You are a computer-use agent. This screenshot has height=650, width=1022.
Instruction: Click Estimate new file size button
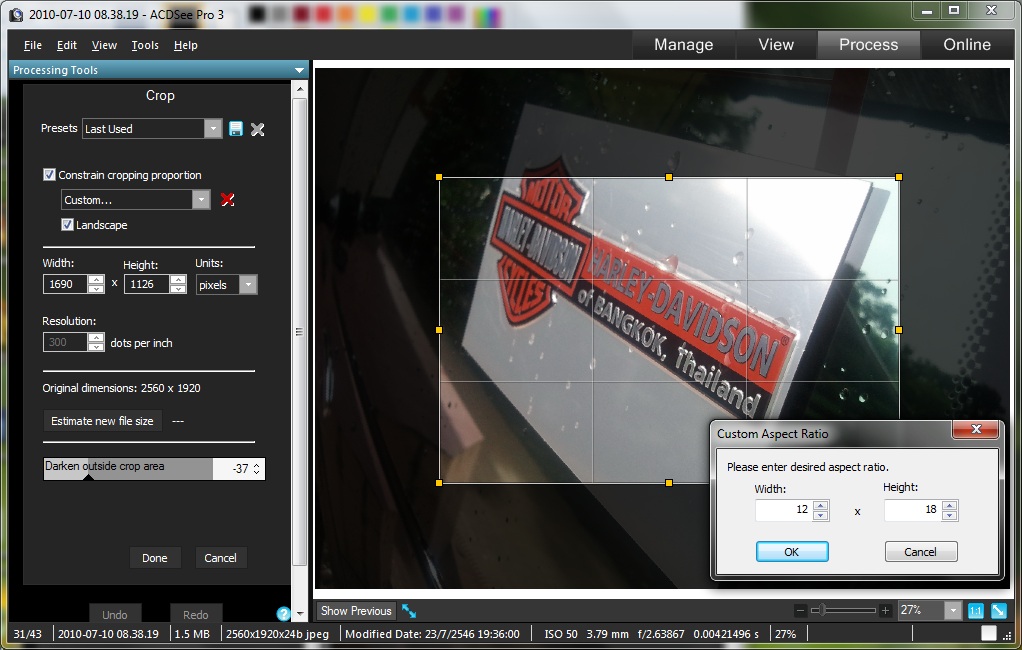(102, 421)
